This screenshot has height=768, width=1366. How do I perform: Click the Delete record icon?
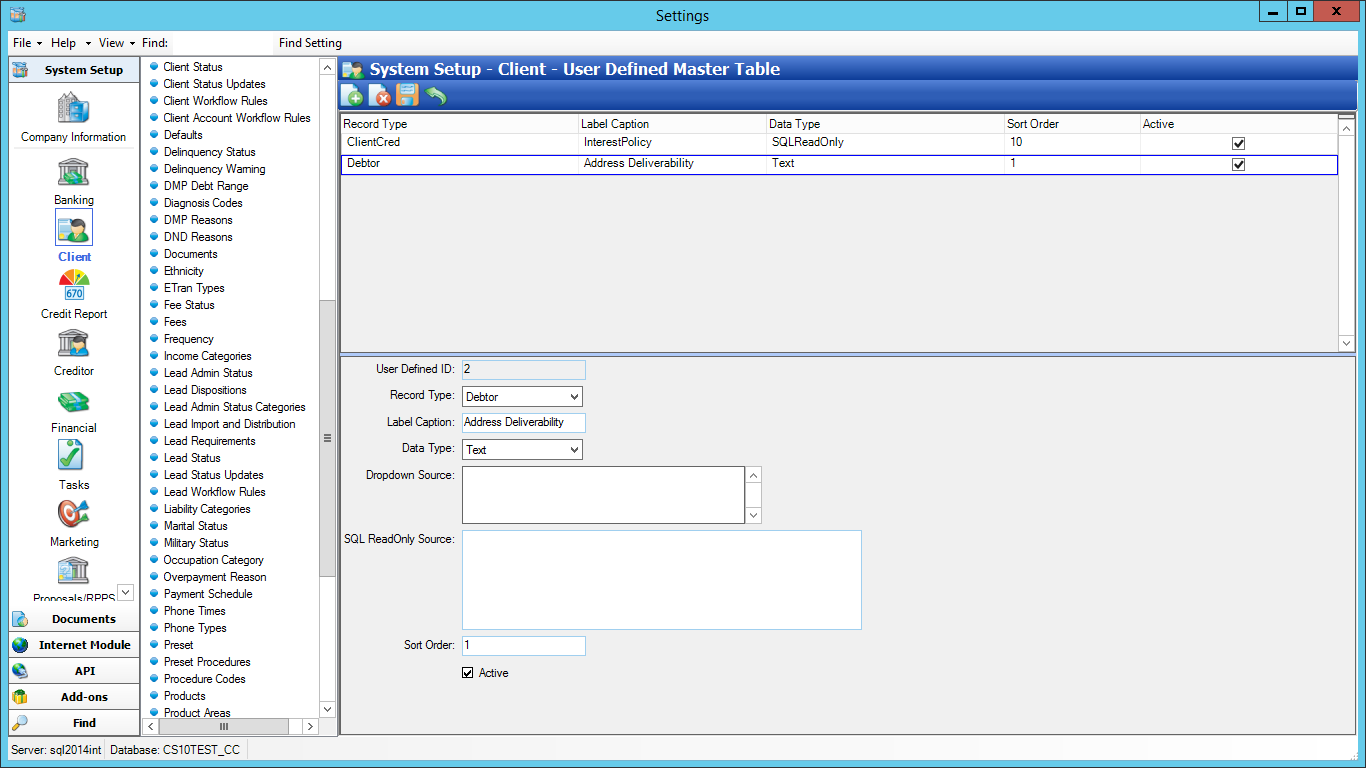(380, 96)
